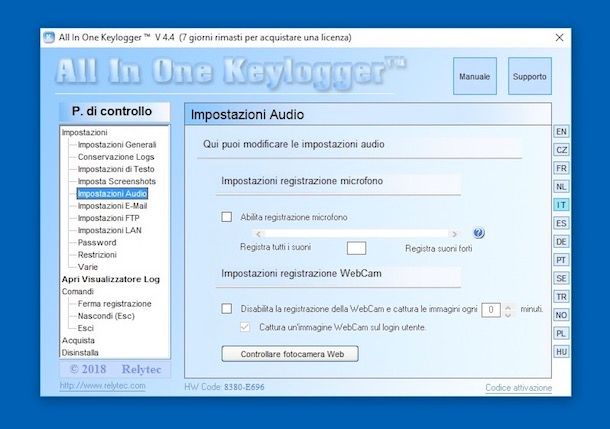Open the http://www.relytec.com link
The width and height of the screenshot is (610, 429).
pos(102,386)
